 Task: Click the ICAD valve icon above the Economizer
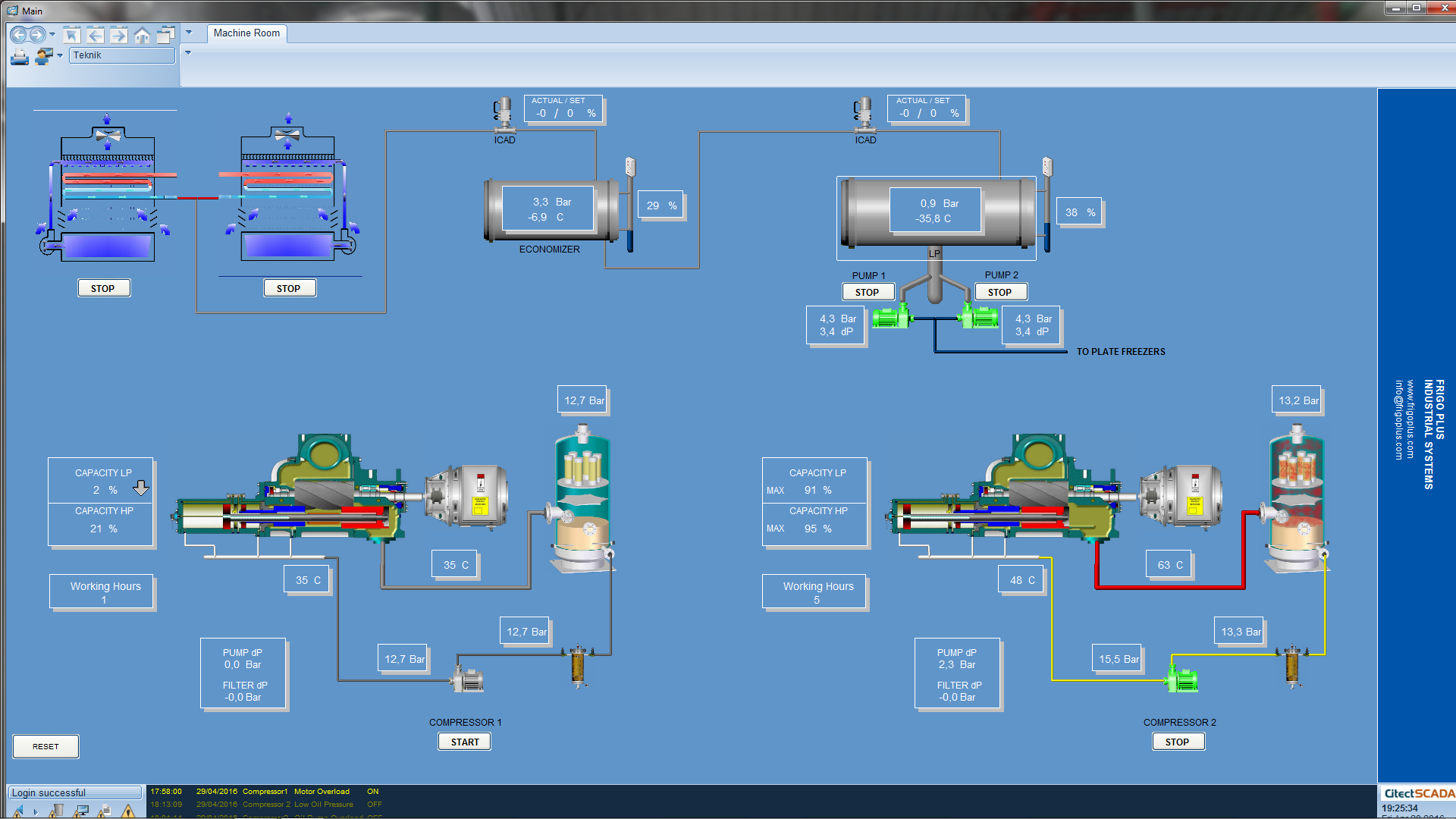[504, 114]
